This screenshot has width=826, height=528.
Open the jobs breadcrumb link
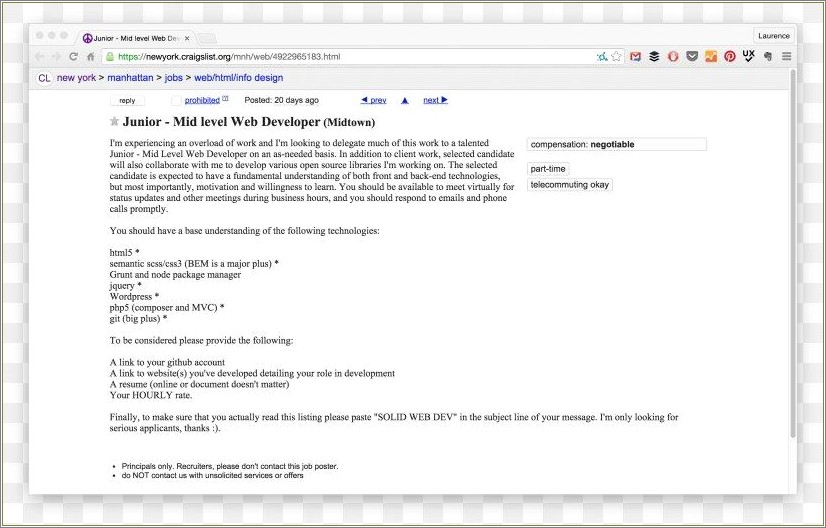173,77
